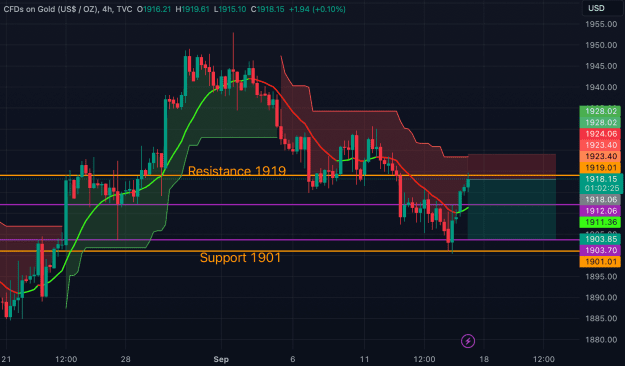625x366 pixels.
Task: Click the purple 1912.06 price label
Action: tap(600, 211)
